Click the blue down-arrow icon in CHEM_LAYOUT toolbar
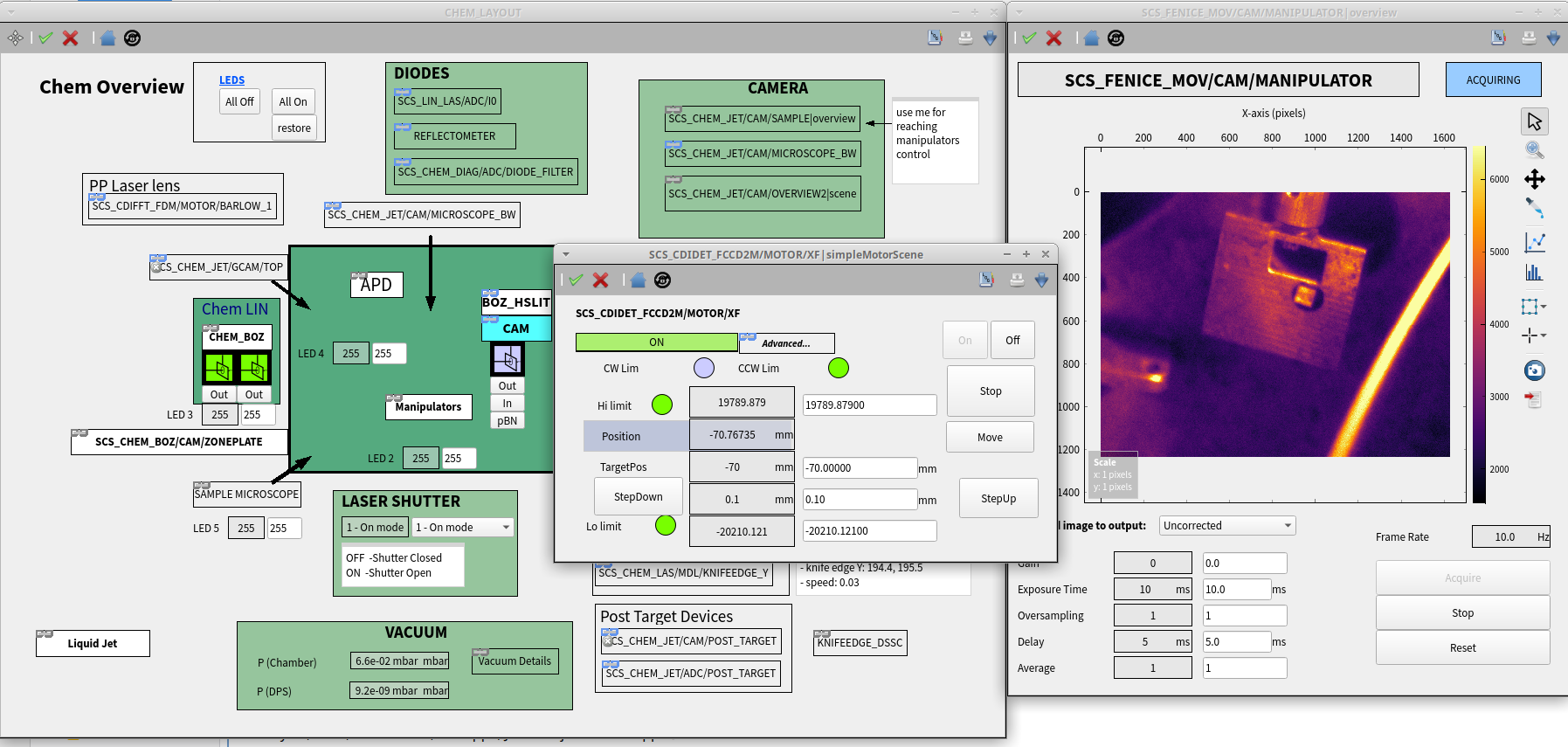Viewport: 1568px width, 747px height. tap(990, 38)
